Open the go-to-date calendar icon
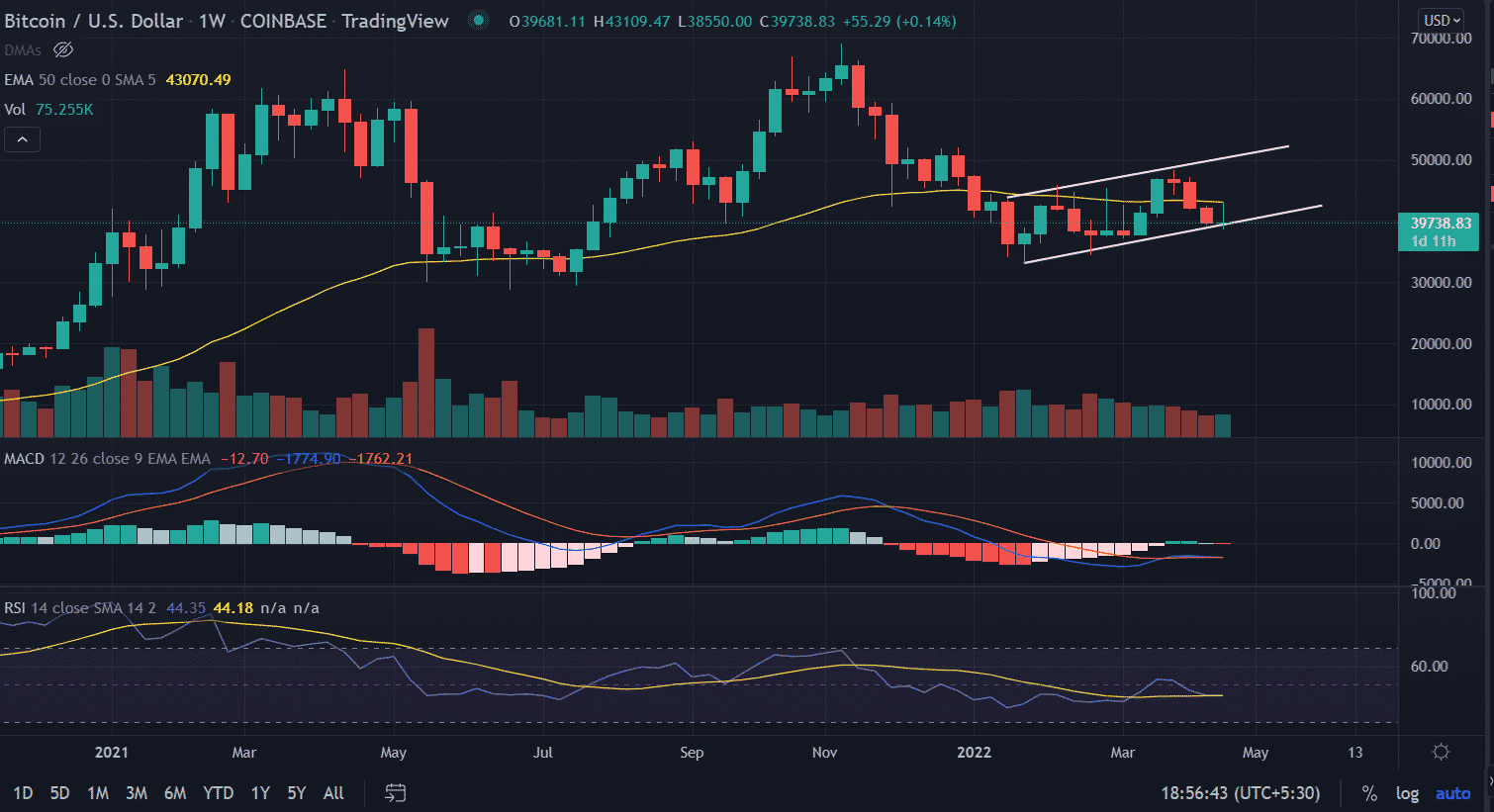1494x812 pixels. point(395,792)
